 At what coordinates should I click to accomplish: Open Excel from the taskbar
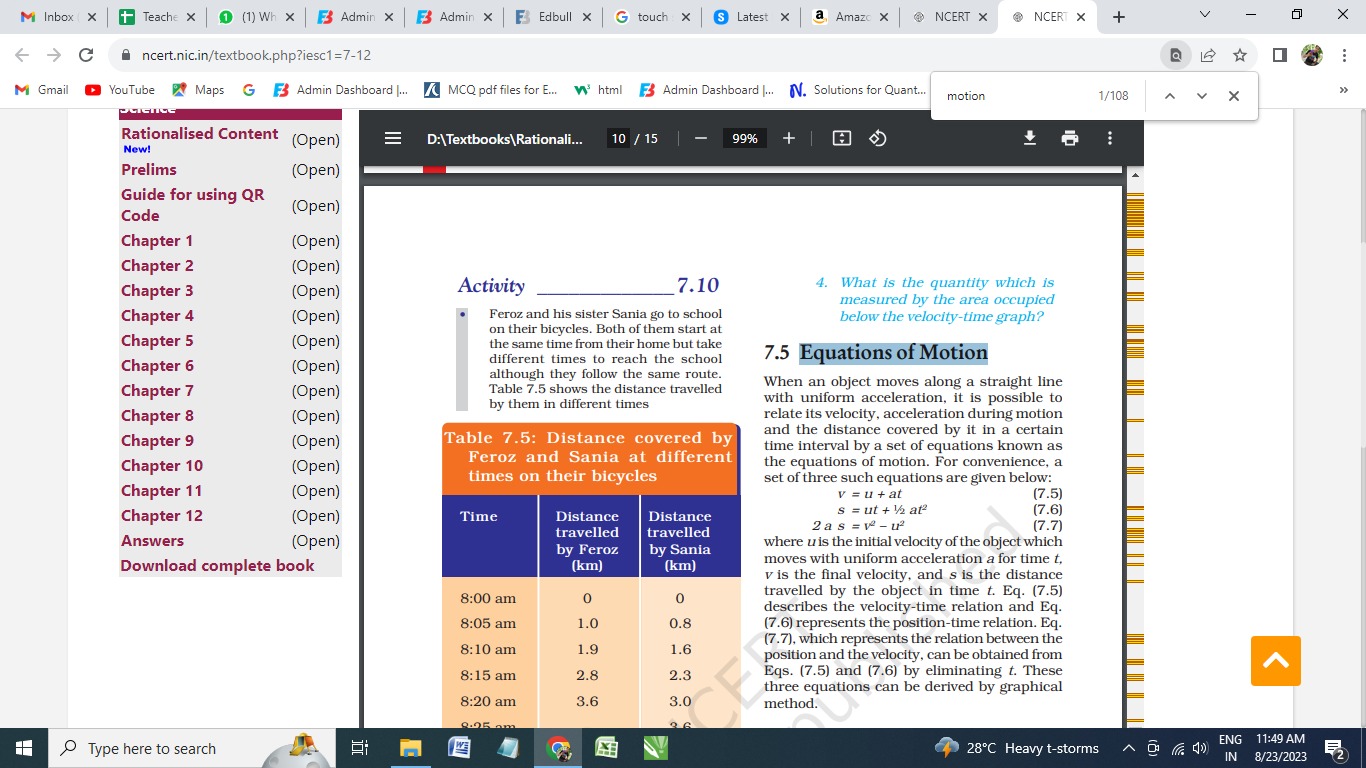click(x=606, y=748)
